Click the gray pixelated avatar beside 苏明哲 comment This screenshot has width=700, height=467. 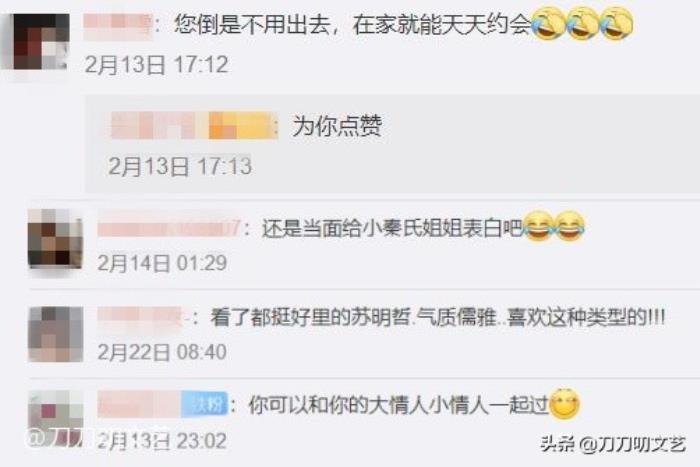(56, 334)
